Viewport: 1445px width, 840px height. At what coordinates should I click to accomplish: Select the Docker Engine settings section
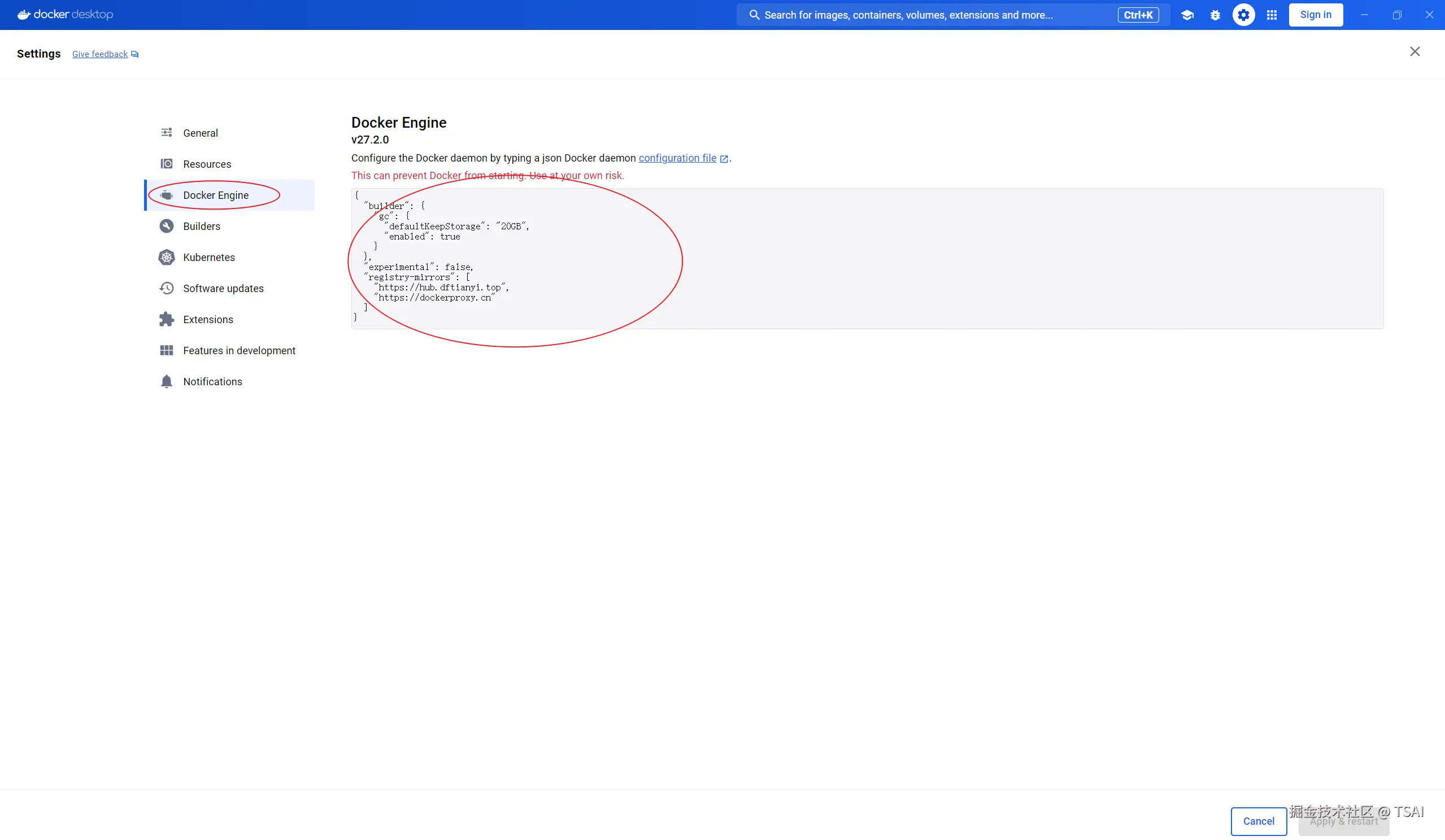(216, 195)
